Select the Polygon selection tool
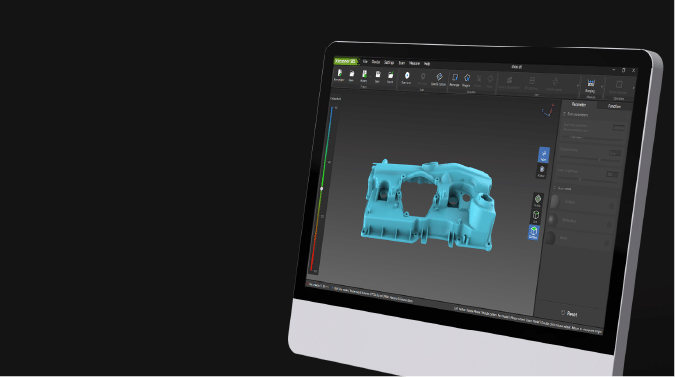675x377 pixels. click(467, 80)
